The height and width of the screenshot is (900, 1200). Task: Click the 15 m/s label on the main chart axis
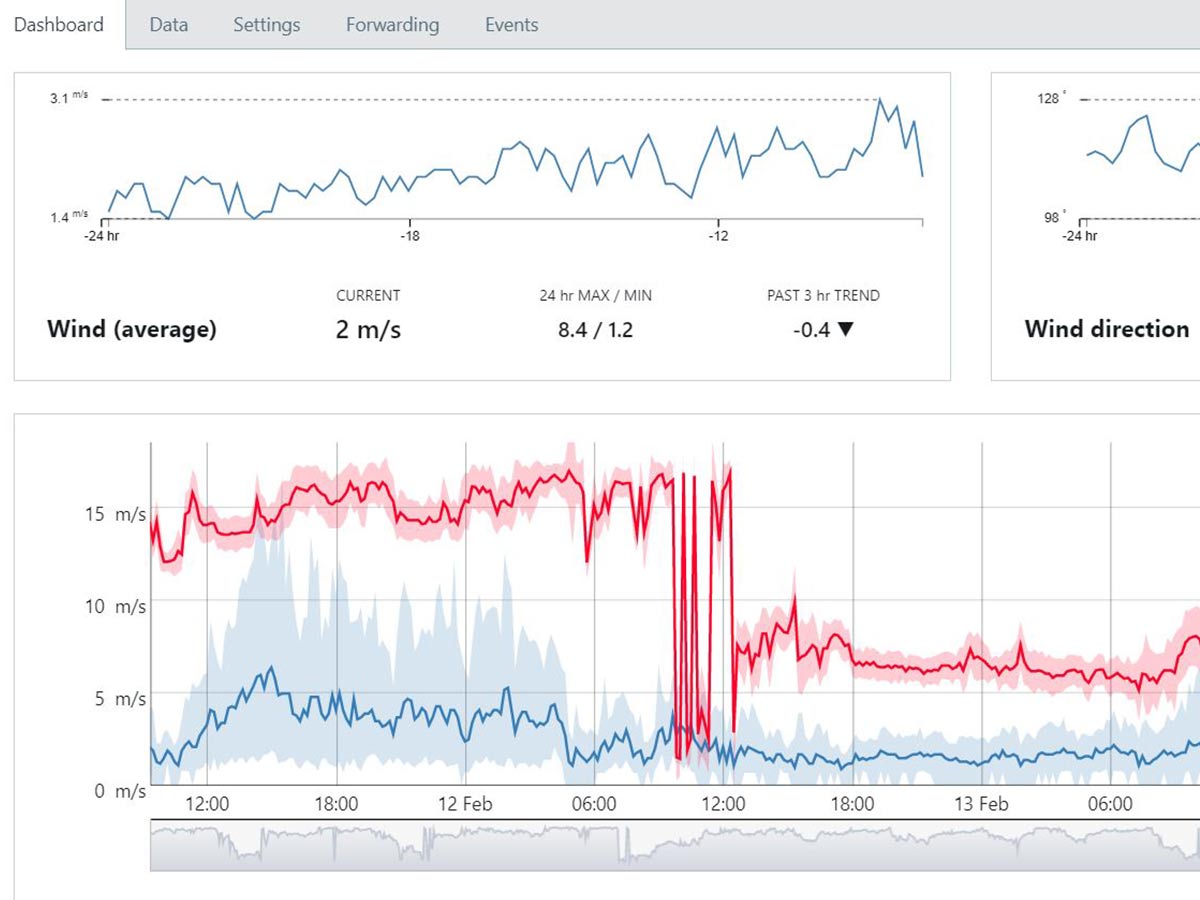(x=114, y=514)
